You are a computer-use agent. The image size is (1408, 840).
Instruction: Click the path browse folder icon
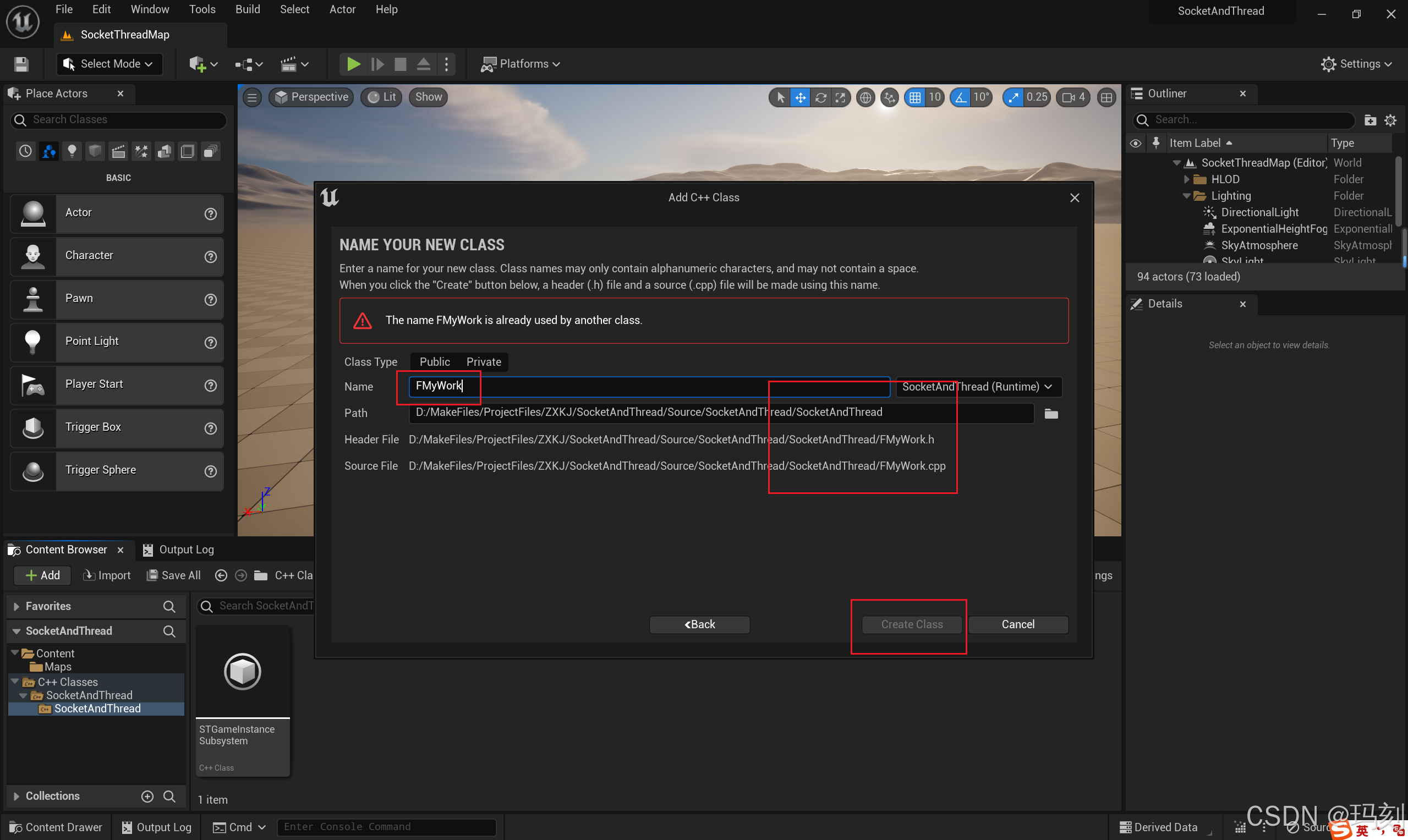coord(1051,414)
